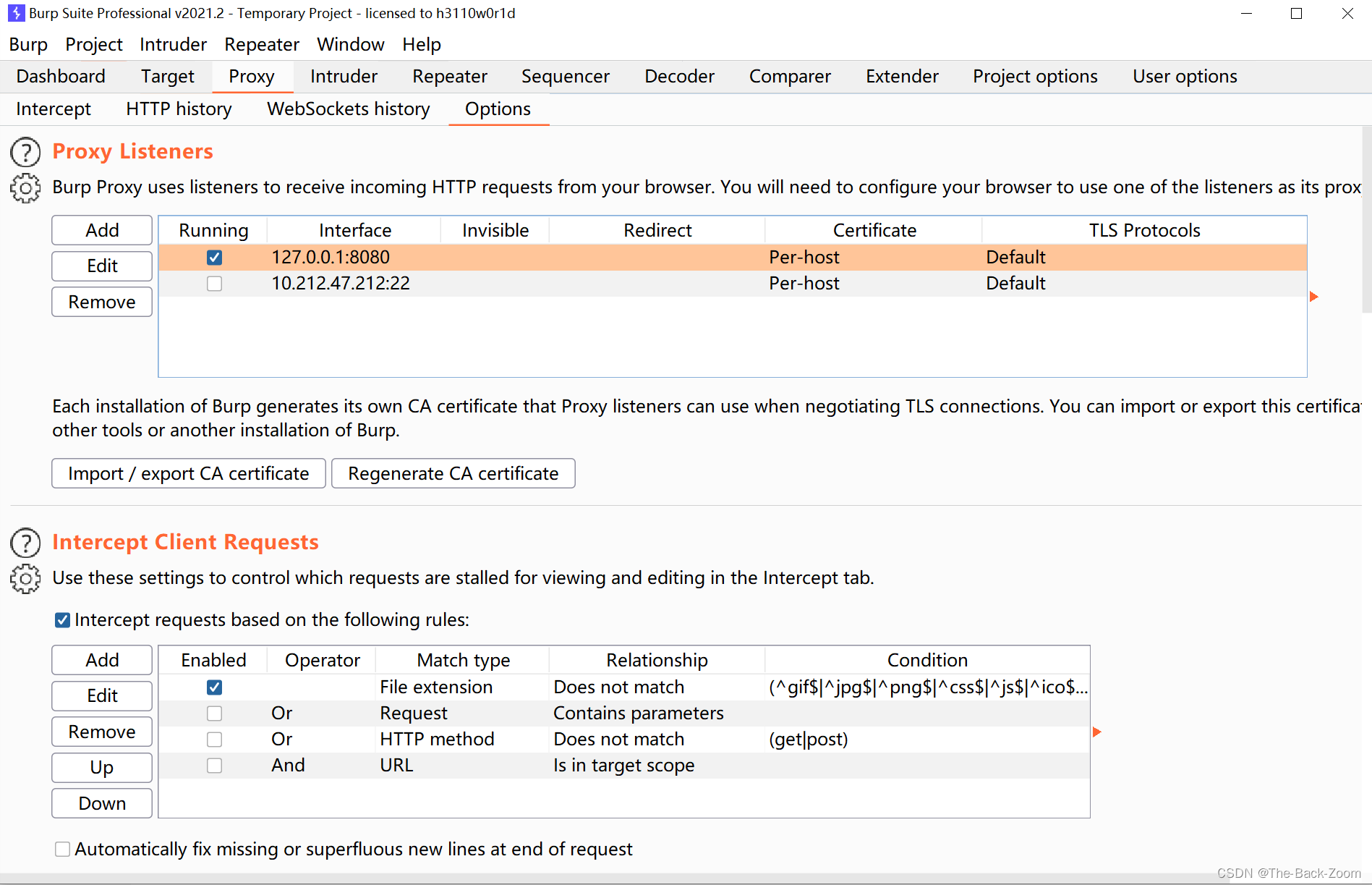Viewport: 1372px width, 885px height.
Task: Open the HTTP history sub-tab
Action: (179, 109)
